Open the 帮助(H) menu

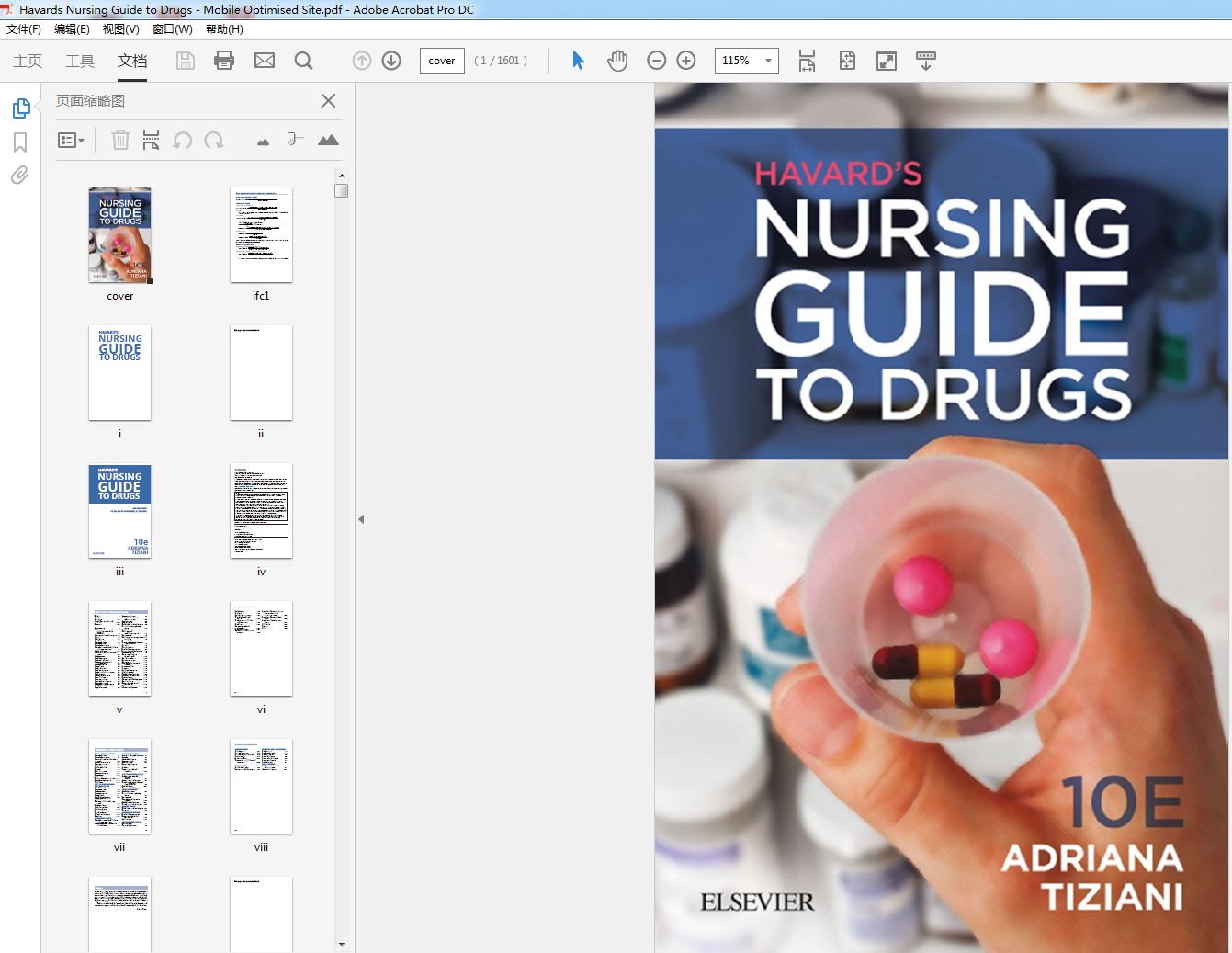coord(224,29)
